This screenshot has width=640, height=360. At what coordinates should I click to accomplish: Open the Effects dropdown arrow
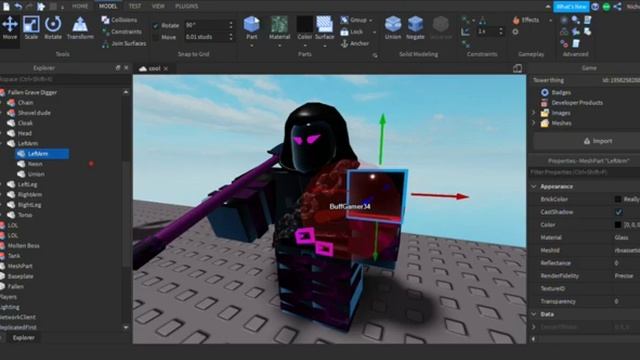(550, 20)
